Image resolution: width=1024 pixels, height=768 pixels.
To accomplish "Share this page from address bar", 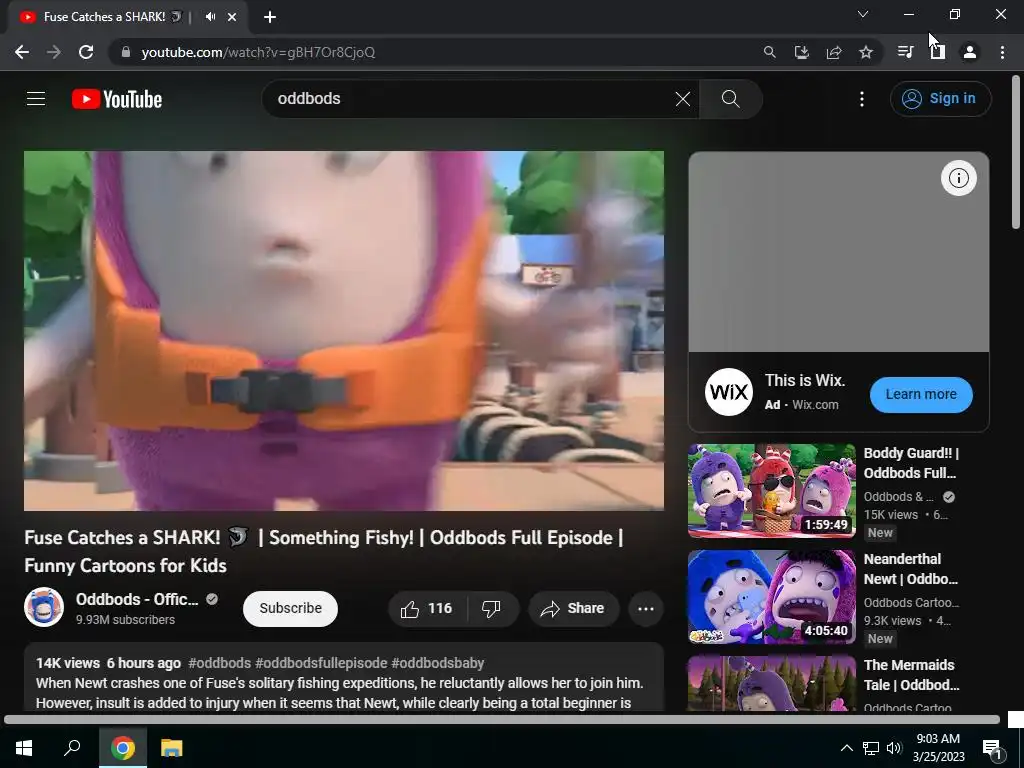I will (x=833, y=52).
